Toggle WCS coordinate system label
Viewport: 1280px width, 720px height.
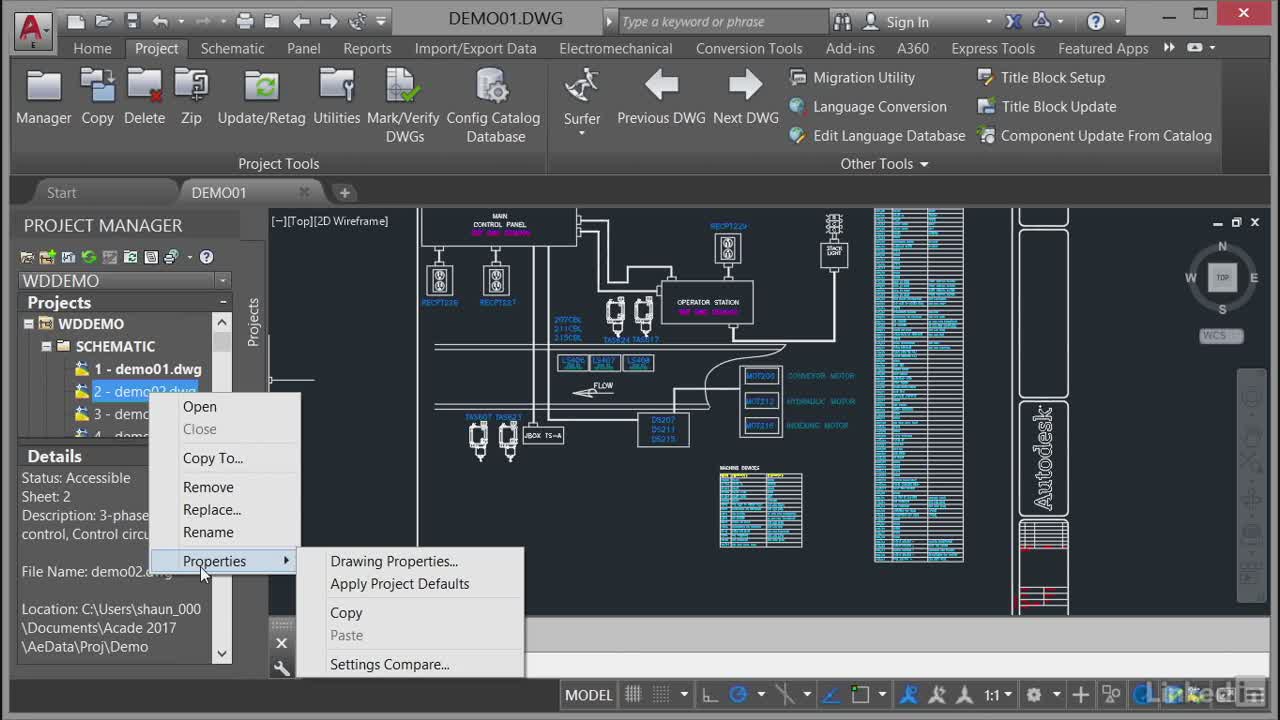pyautogui.click(x=1220, y=336)
